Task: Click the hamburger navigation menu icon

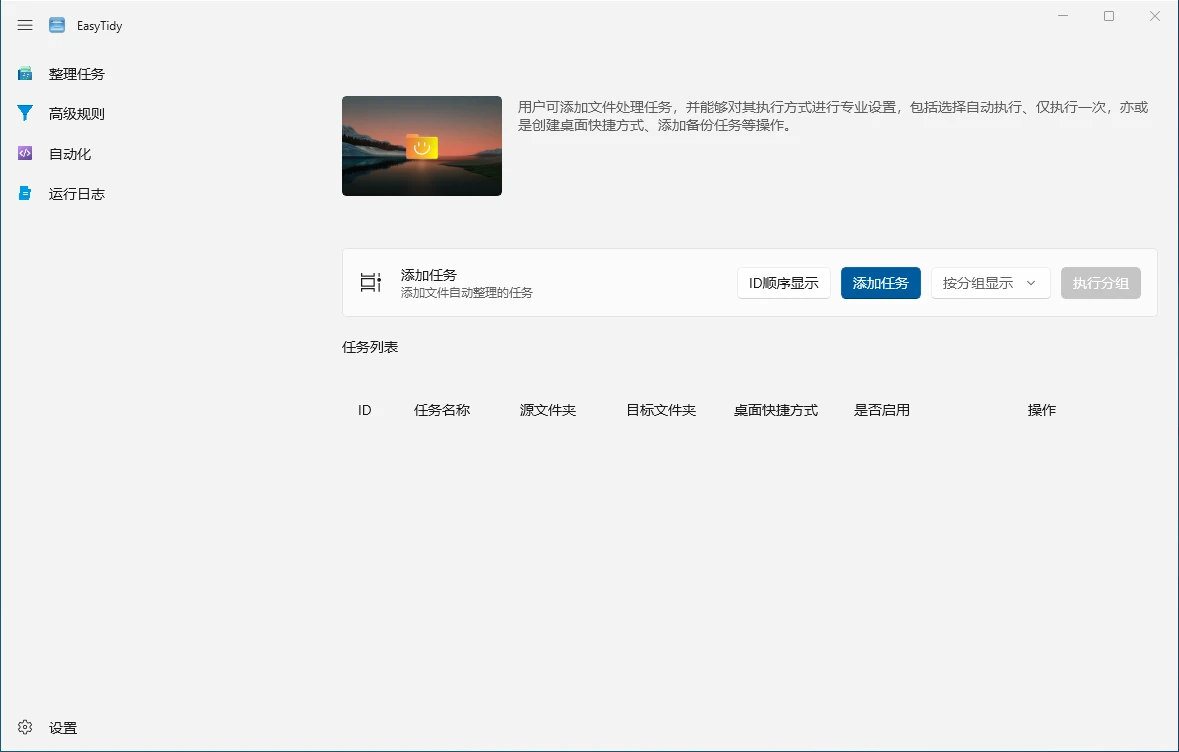Action: click(x=25, y=25)
